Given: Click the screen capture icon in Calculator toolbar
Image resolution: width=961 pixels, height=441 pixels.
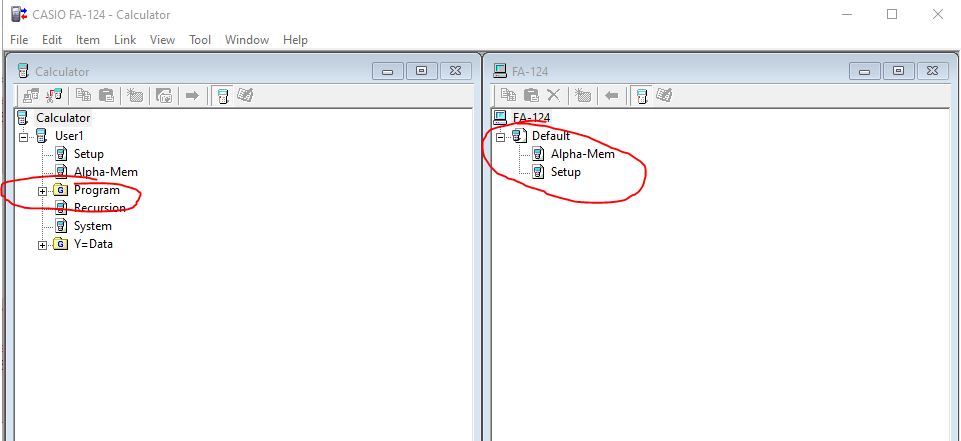Looking at the screenshot, I should tap(164, 96).
